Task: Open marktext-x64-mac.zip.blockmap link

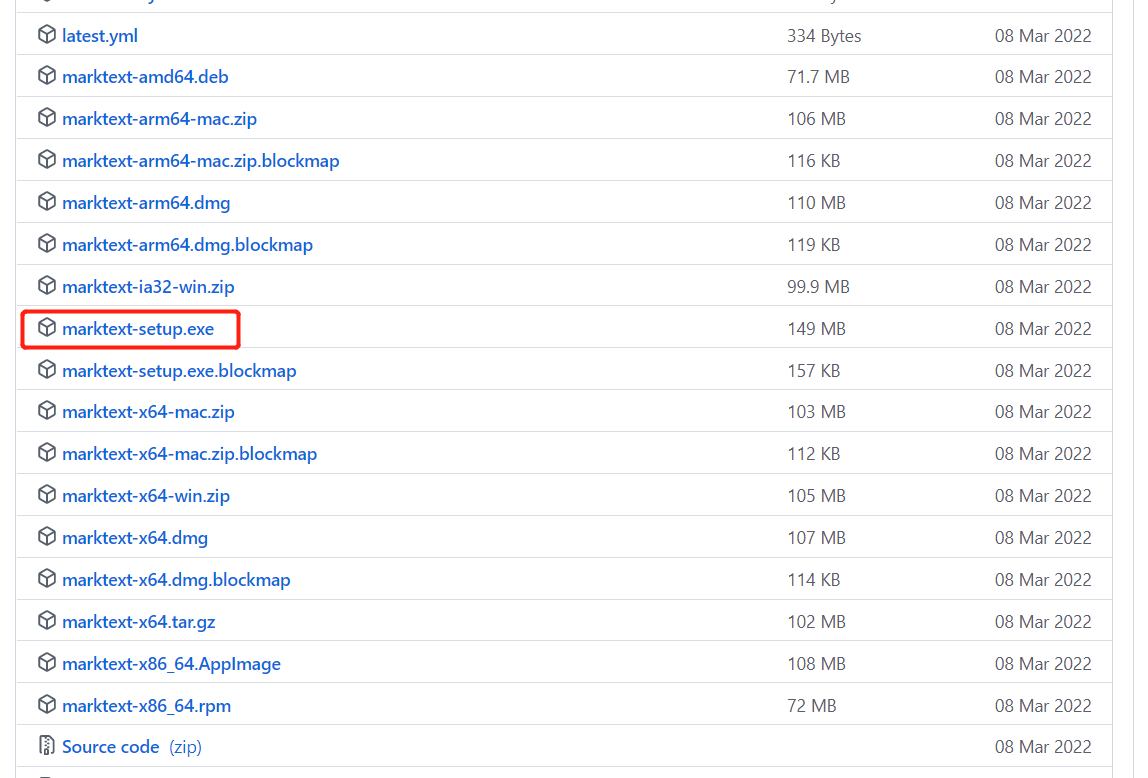Action: click(190, 454)
